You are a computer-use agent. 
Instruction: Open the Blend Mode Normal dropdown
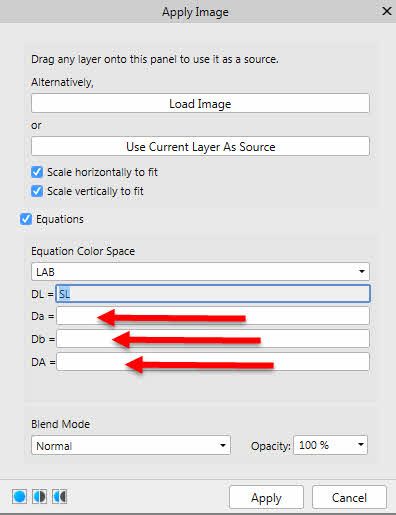[131, 445]
